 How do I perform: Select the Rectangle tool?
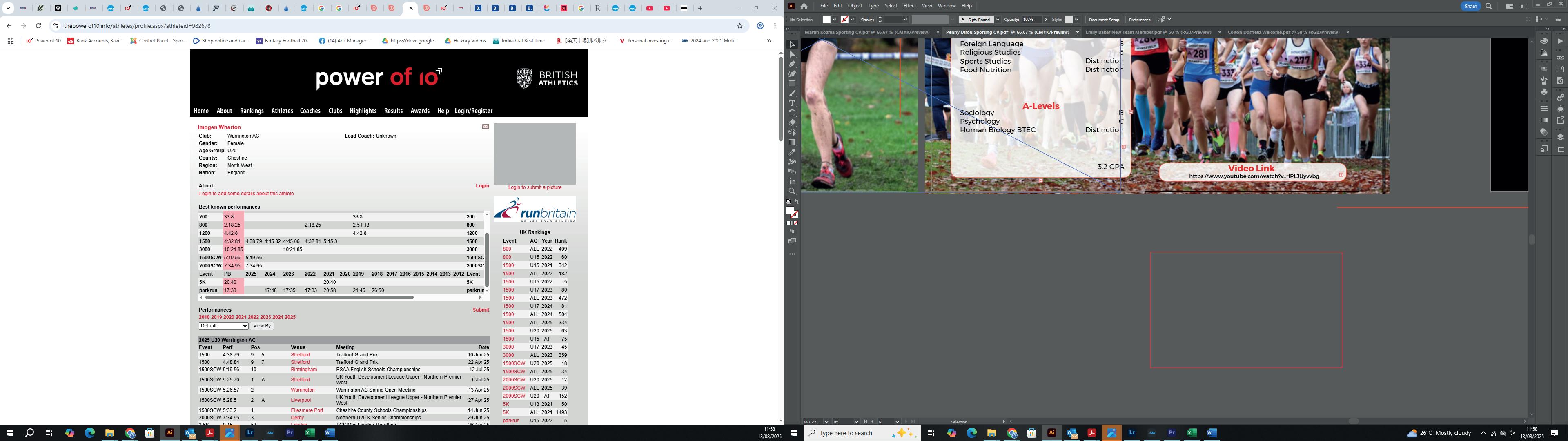coord(792,83)
